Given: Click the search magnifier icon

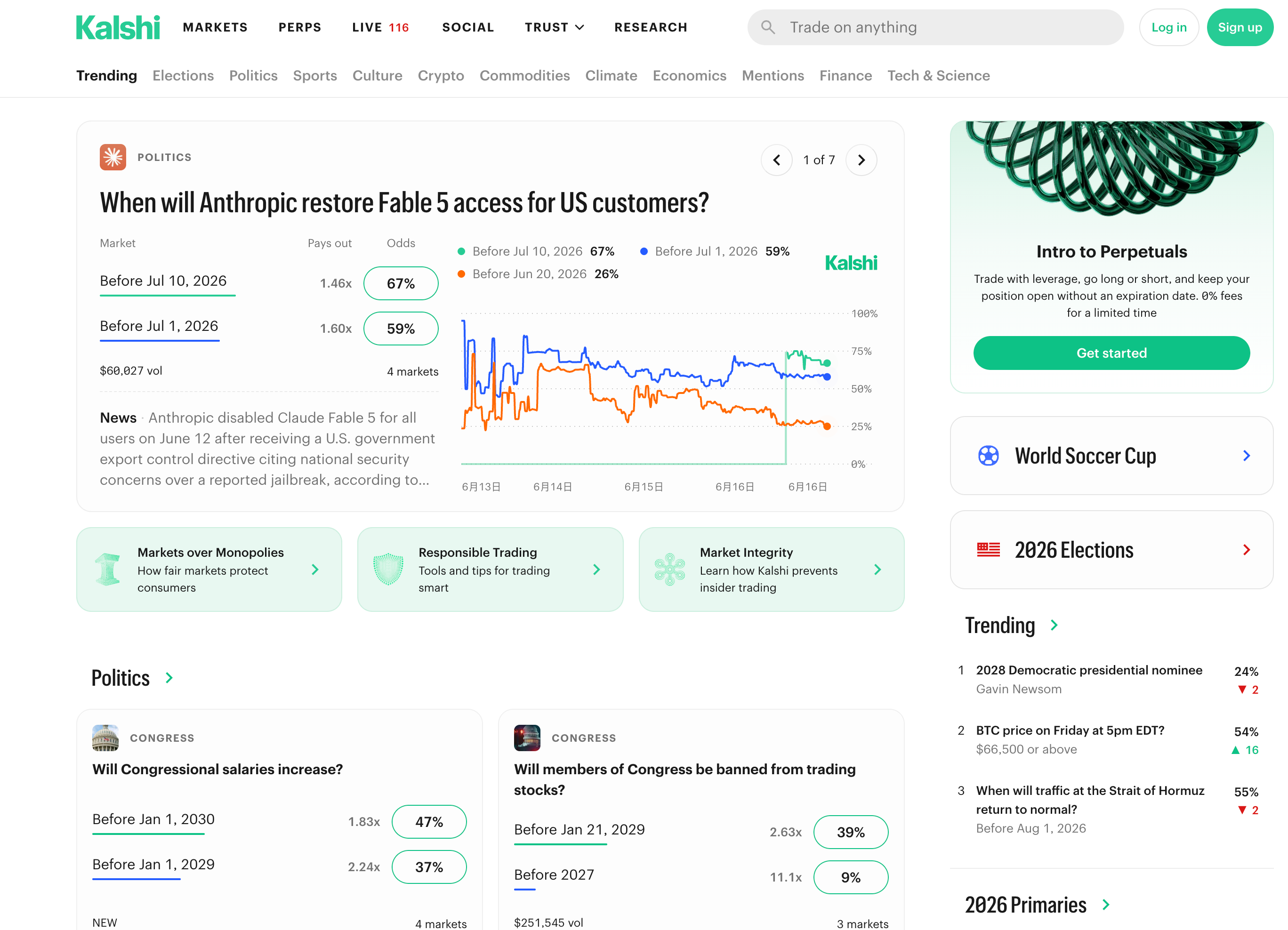Looking at the screenshot, I should click(x=768, y=27).
